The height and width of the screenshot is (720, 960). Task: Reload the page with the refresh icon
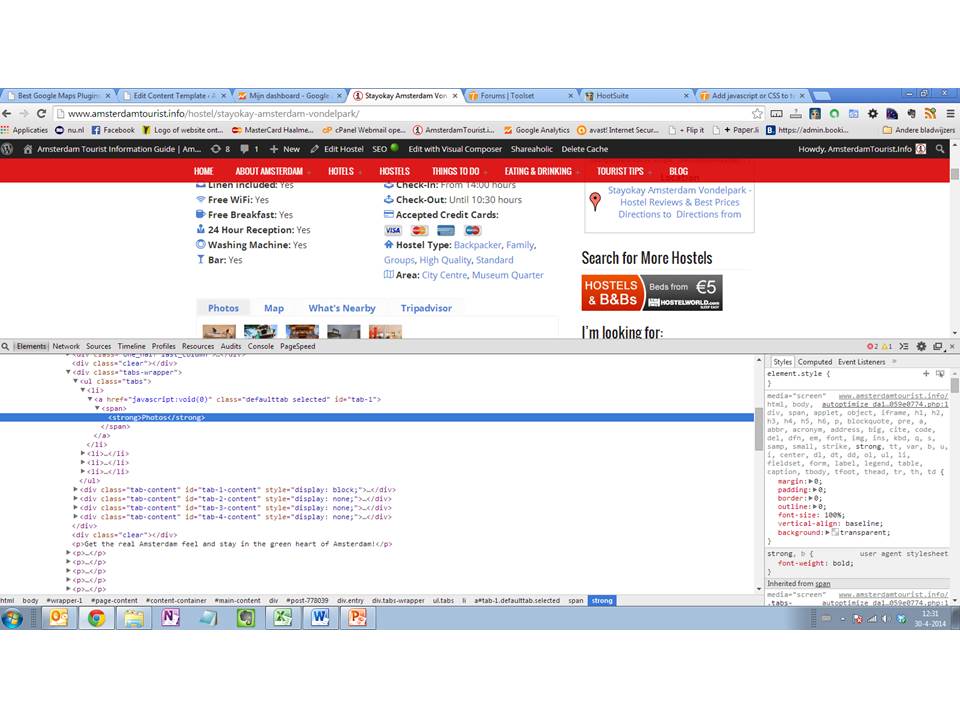(42, 113)
